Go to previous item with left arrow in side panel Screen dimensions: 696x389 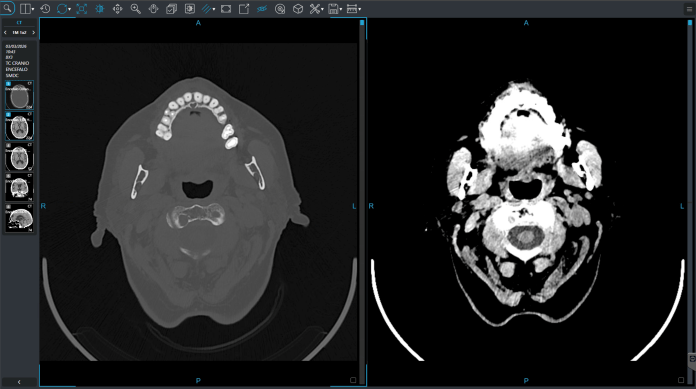tap(5, 32)
